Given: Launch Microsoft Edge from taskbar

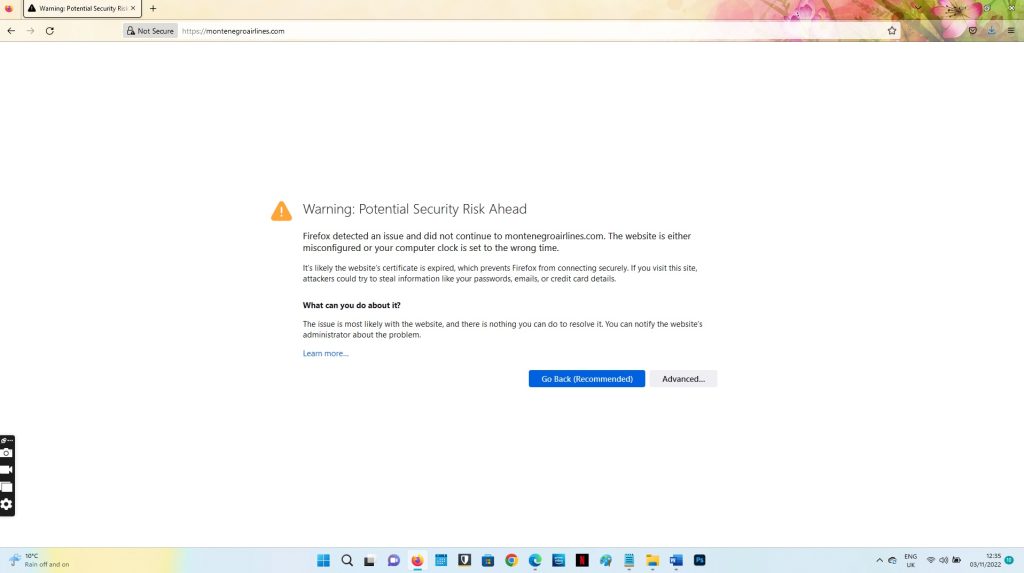Looking at the screenshot, I should coord(535,561).
